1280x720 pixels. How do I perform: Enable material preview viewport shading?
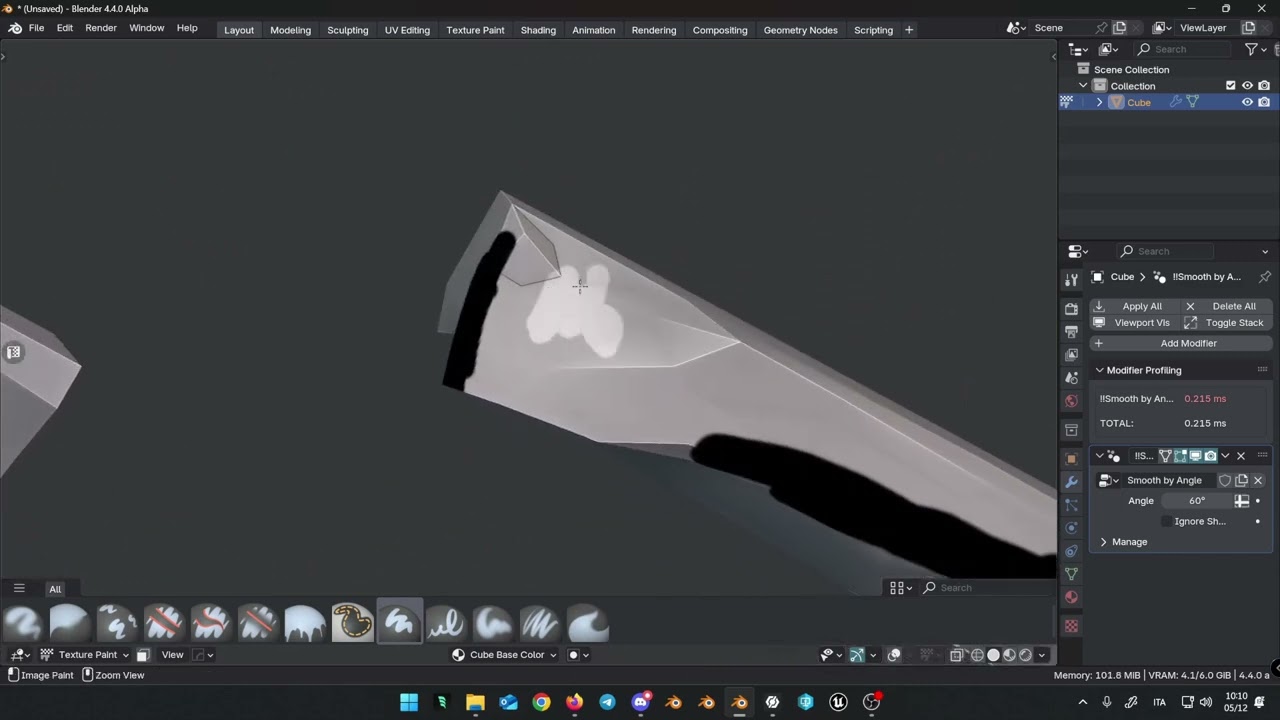point(1009,655)
